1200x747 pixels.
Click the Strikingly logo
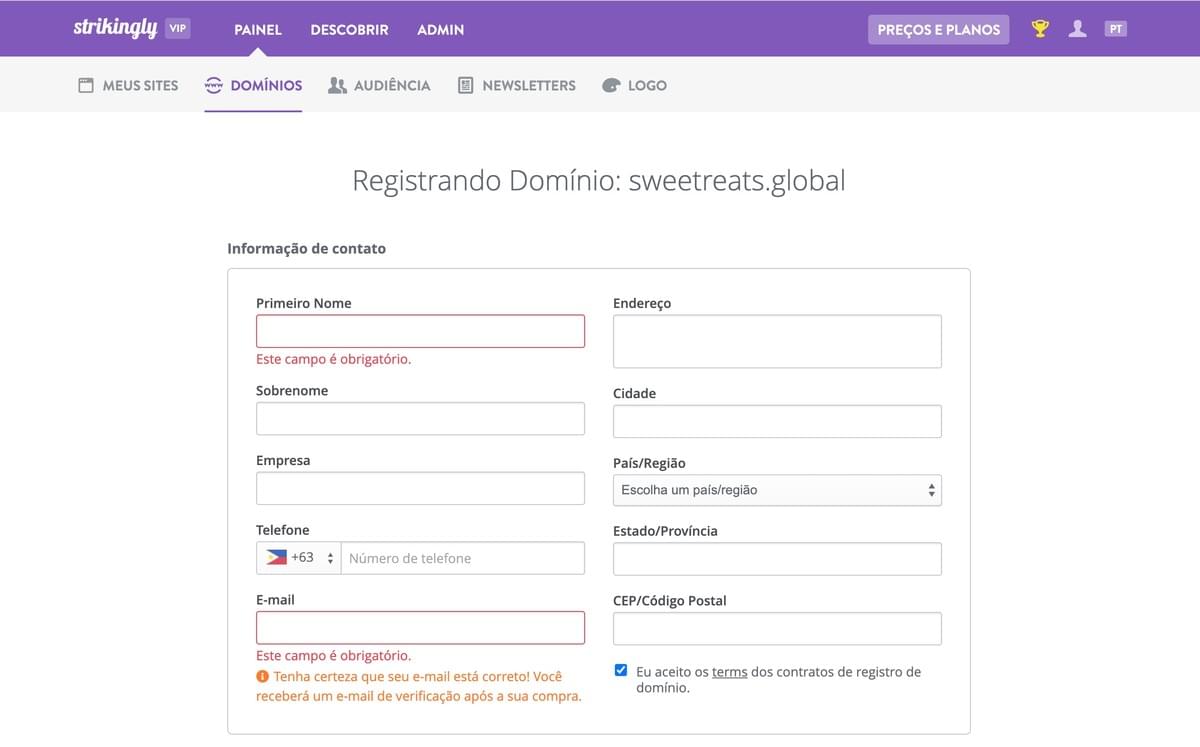coord(115,28)
